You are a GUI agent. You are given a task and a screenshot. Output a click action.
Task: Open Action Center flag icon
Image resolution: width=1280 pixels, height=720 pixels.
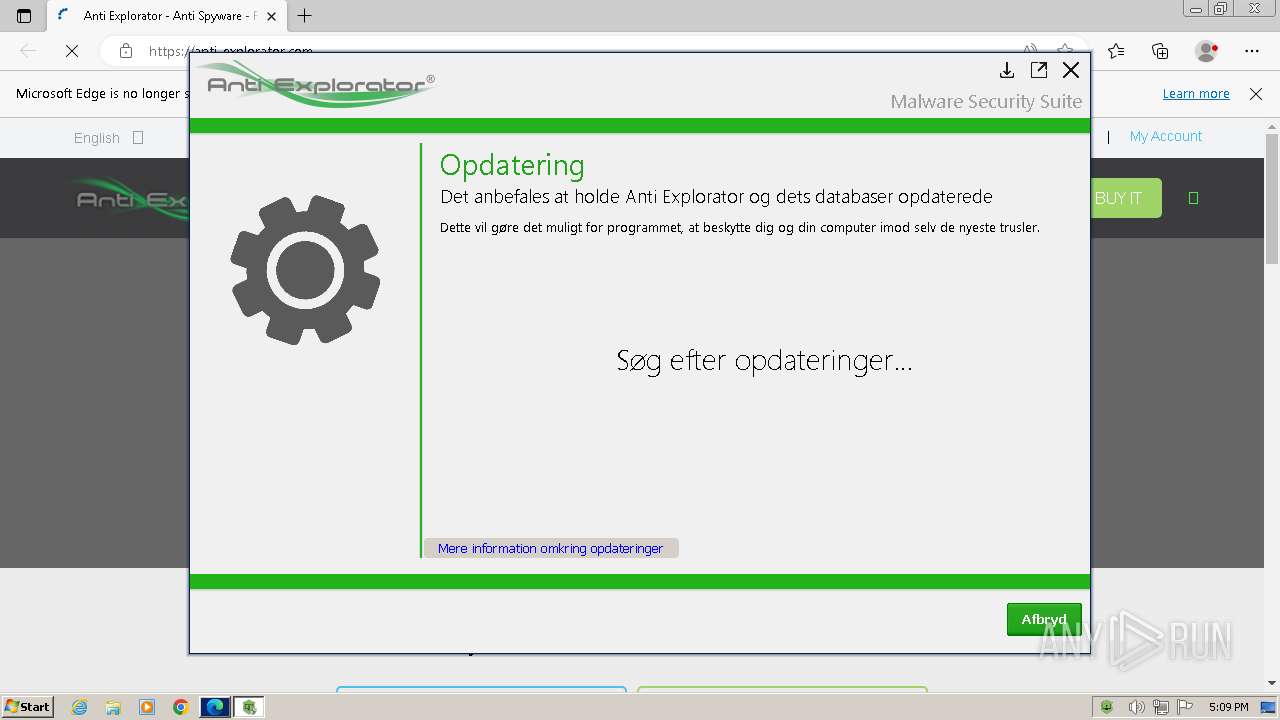click(1185, 707)
